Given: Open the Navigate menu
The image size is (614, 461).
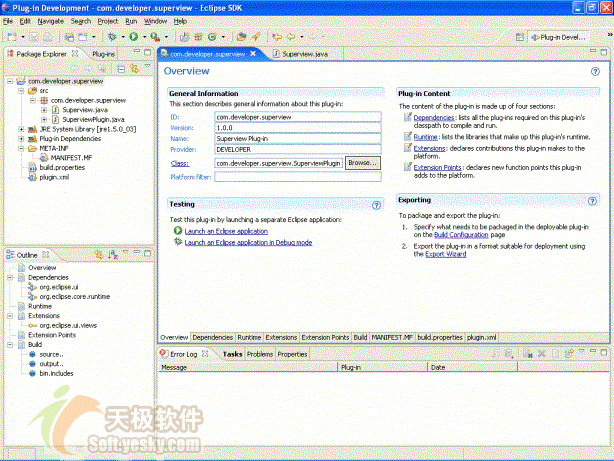Looking at the screenshot, I should click(x=51, y=21).
